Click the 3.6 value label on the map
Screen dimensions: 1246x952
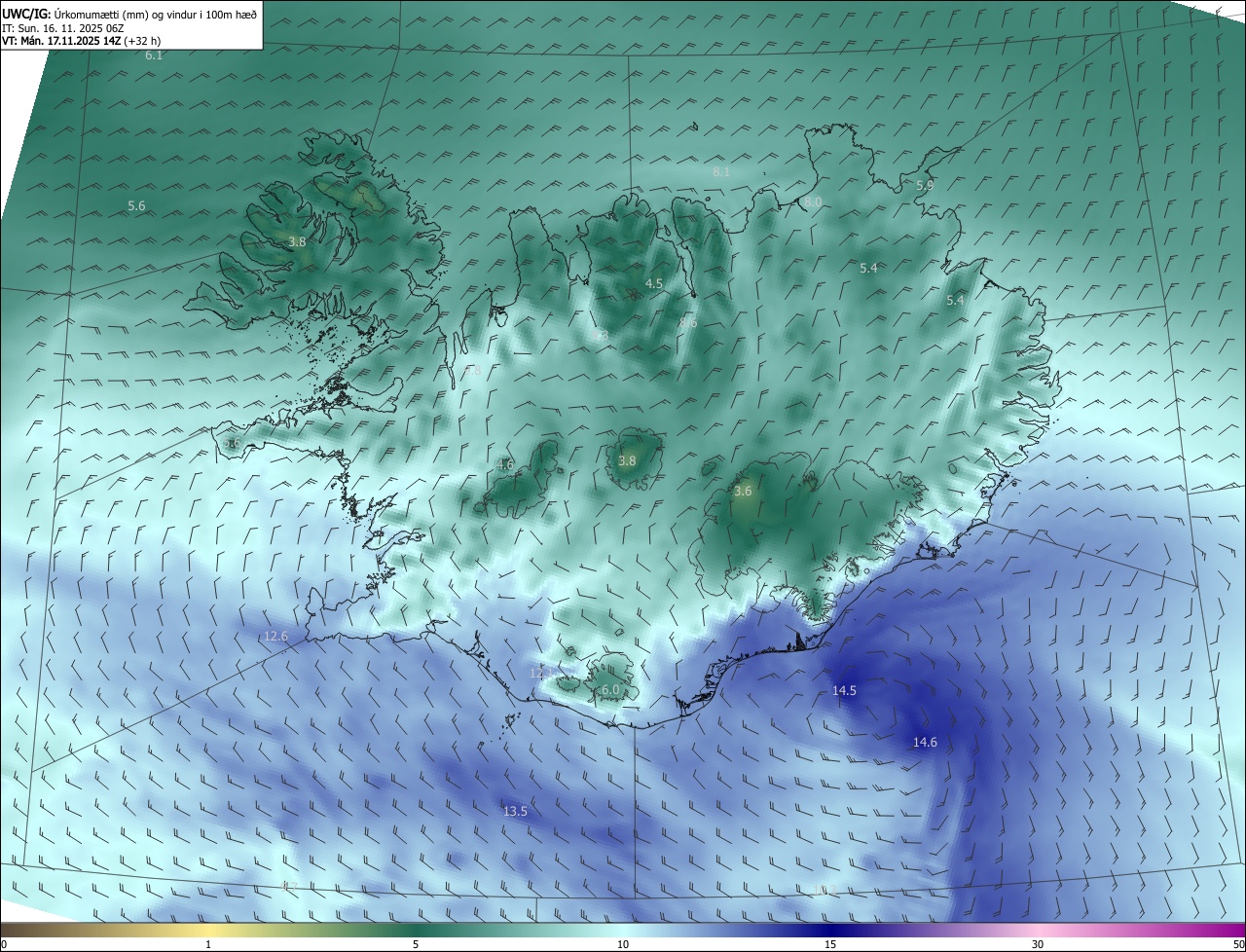743,491
